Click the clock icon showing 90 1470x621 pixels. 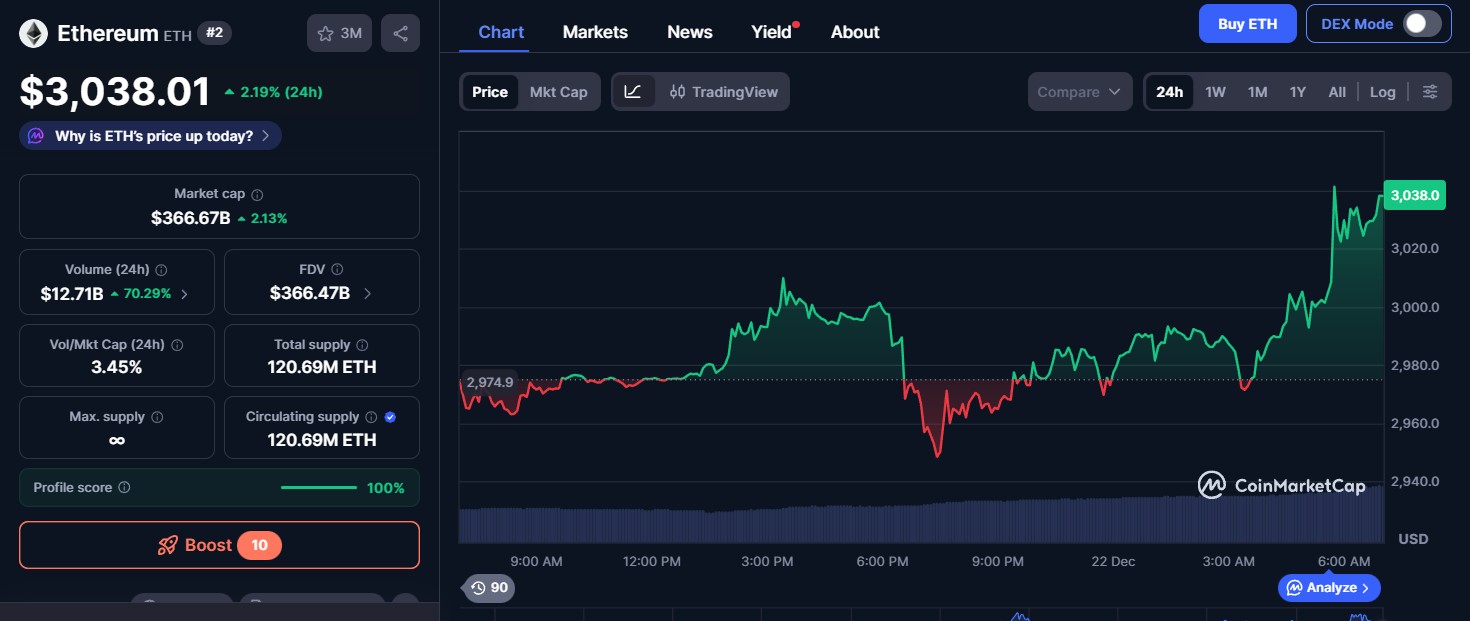[x=478, y=588]
